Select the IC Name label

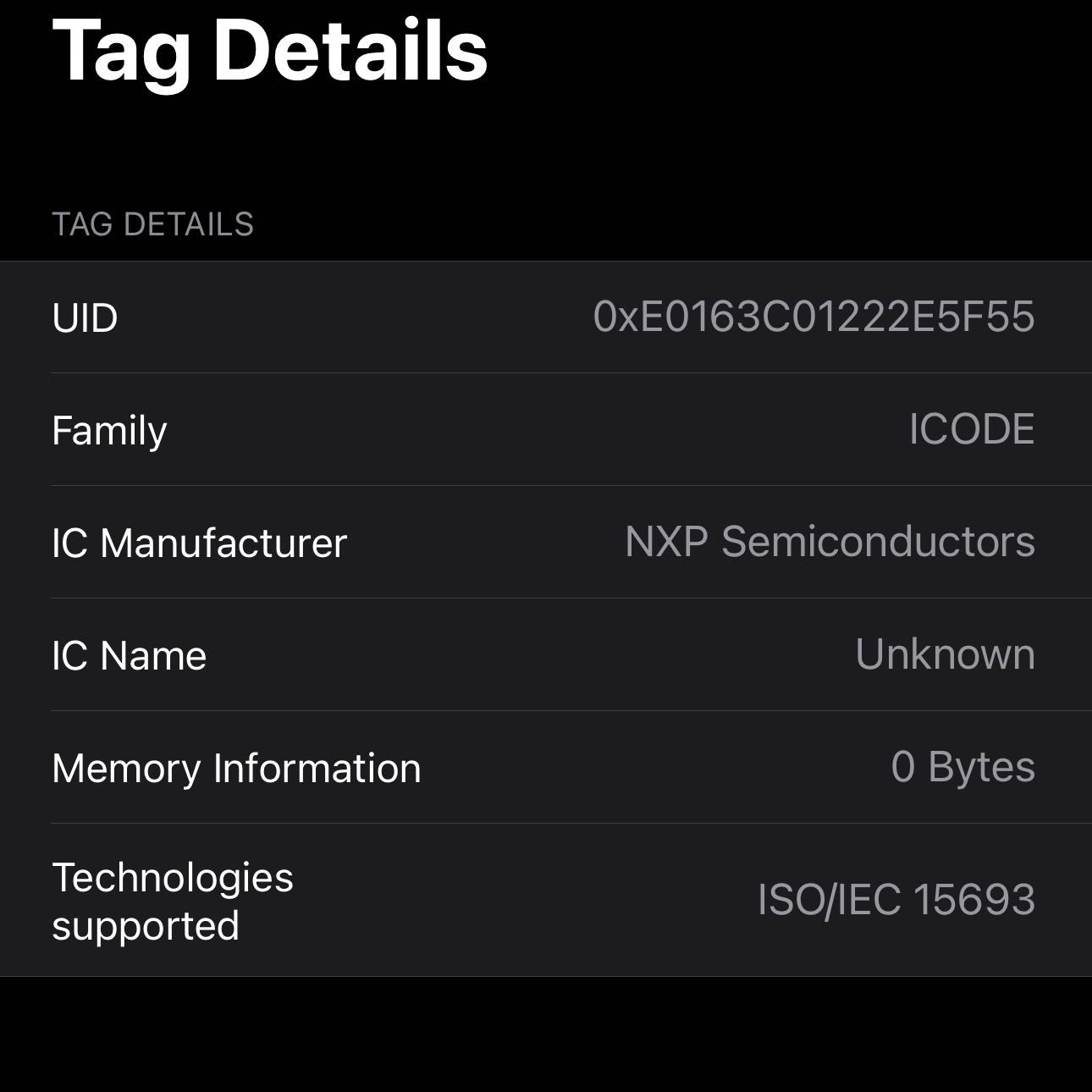pos(129,655)
